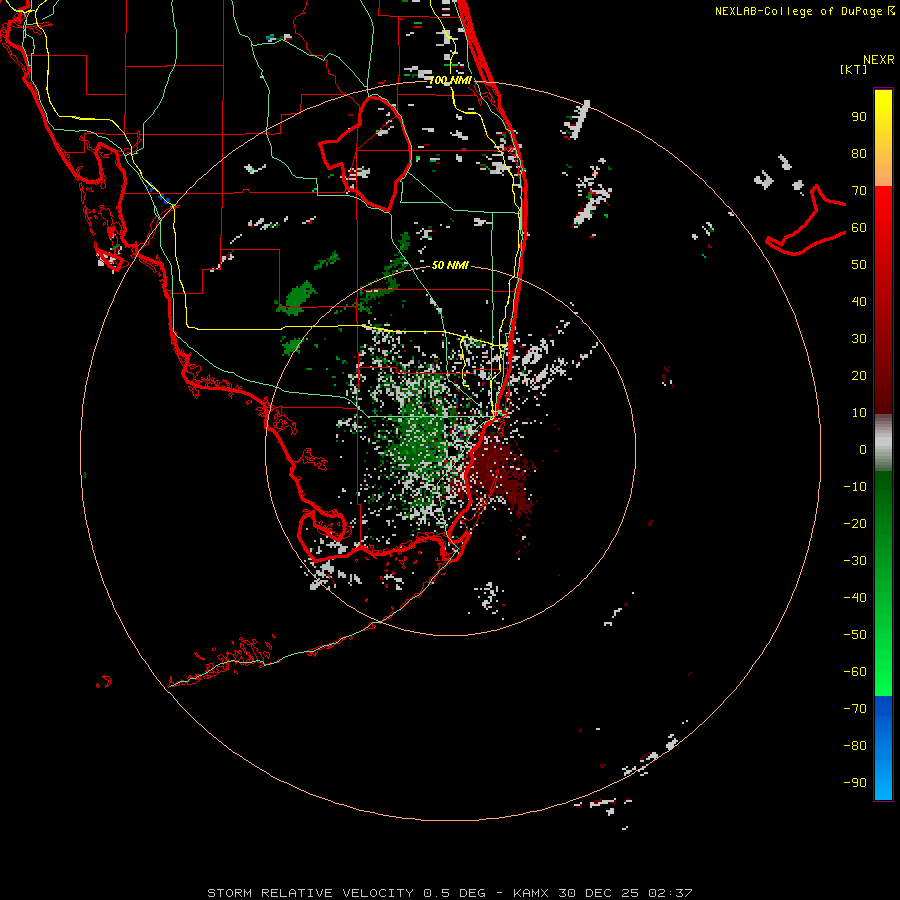Click the 80 value on the velocity scale
The image size is (900, 900).
pos(859,154)
